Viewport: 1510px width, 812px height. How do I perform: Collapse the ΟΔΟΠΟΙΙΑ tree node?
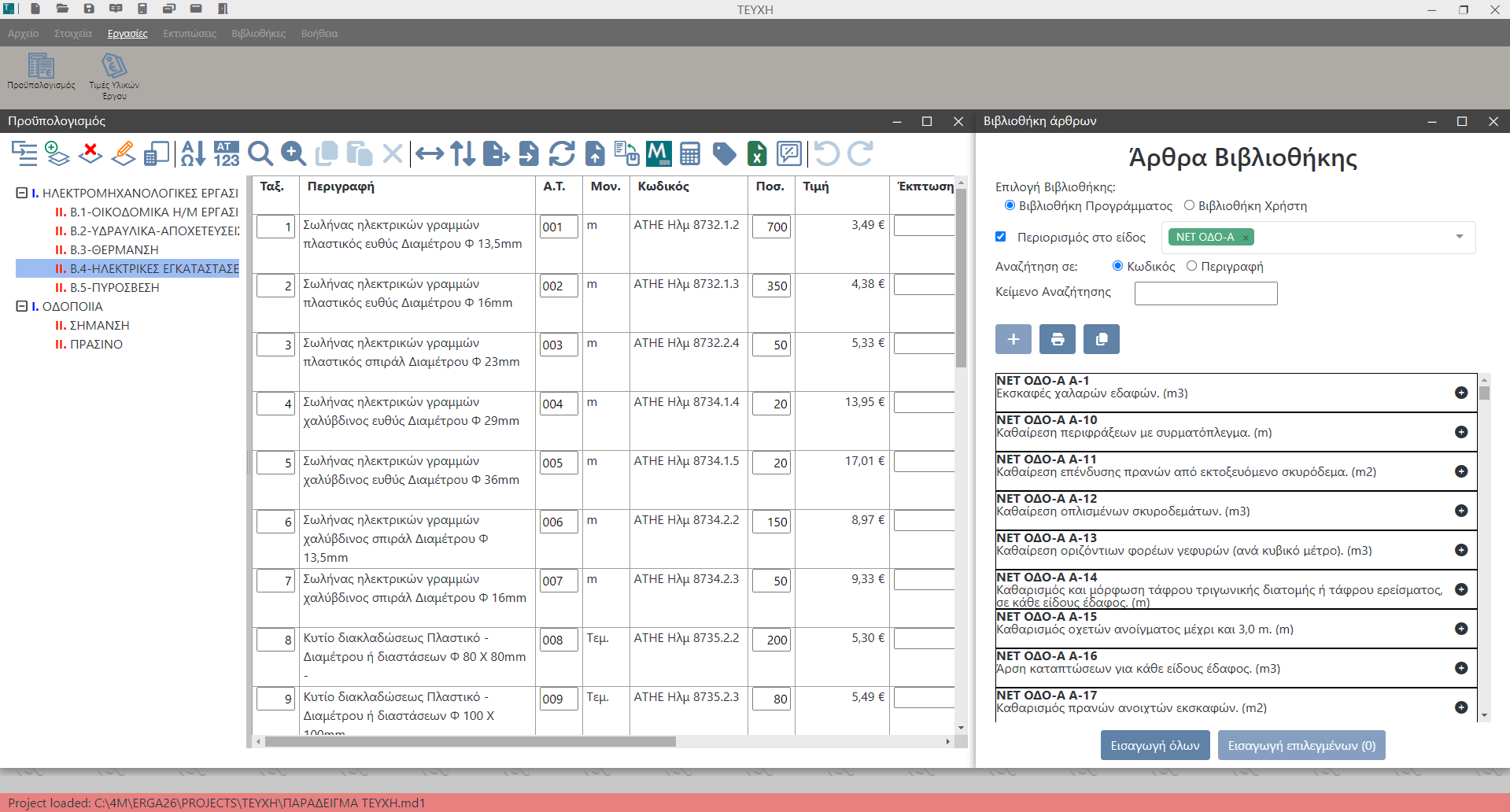coord(22,306)
